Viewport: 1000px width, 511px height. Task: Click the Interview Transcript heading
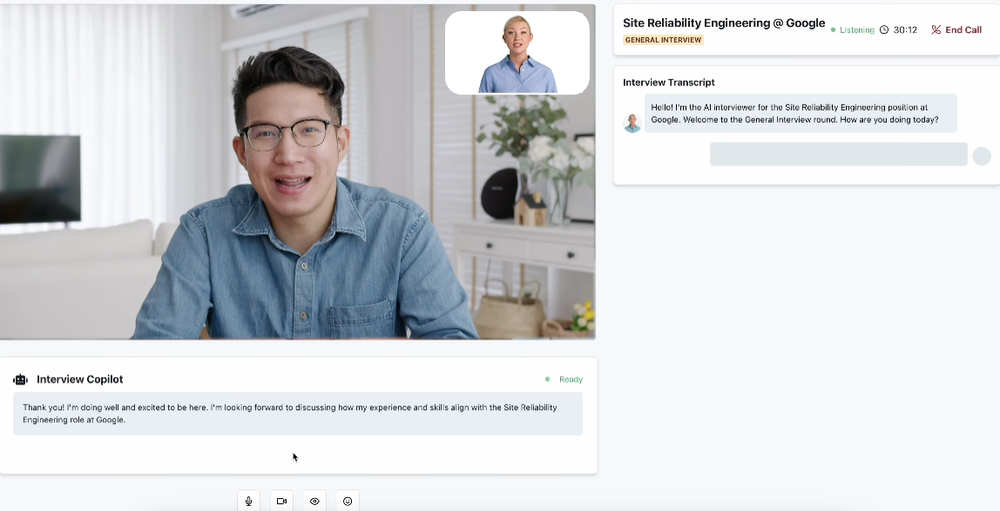click(668, 82)
